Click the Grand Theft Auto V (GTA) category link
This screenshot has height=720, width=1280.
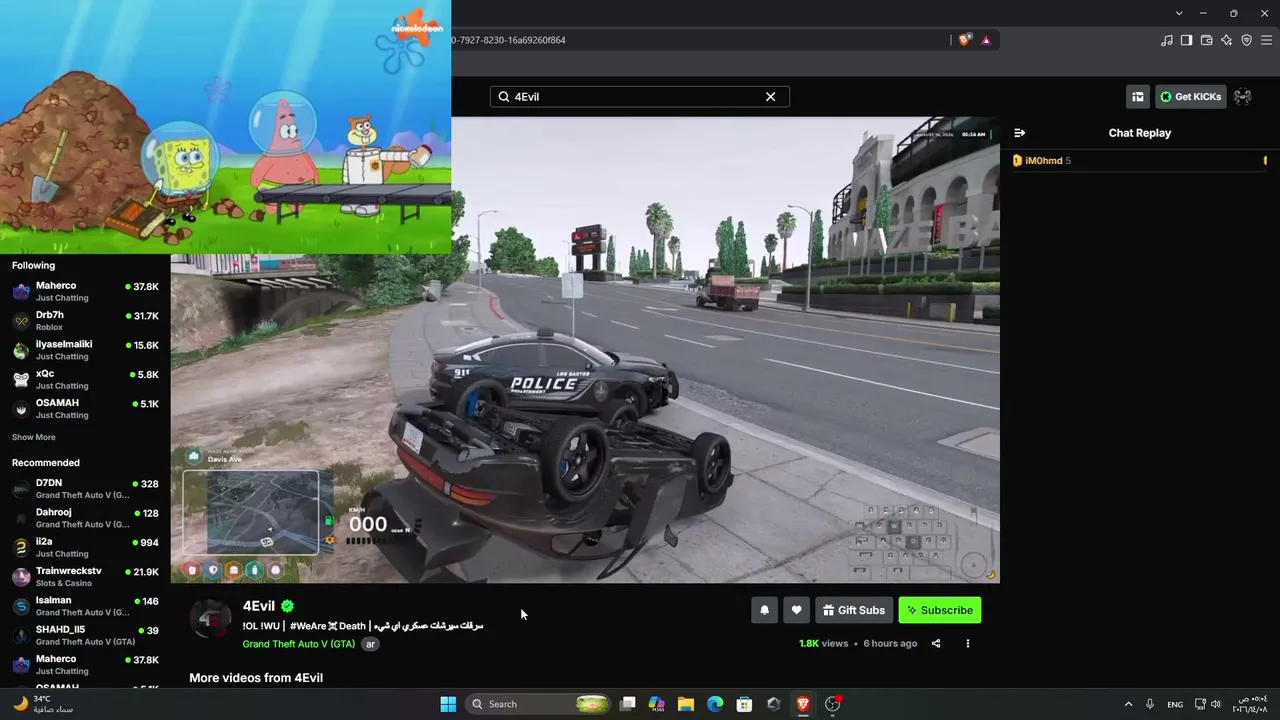click(x=299, y=644)
